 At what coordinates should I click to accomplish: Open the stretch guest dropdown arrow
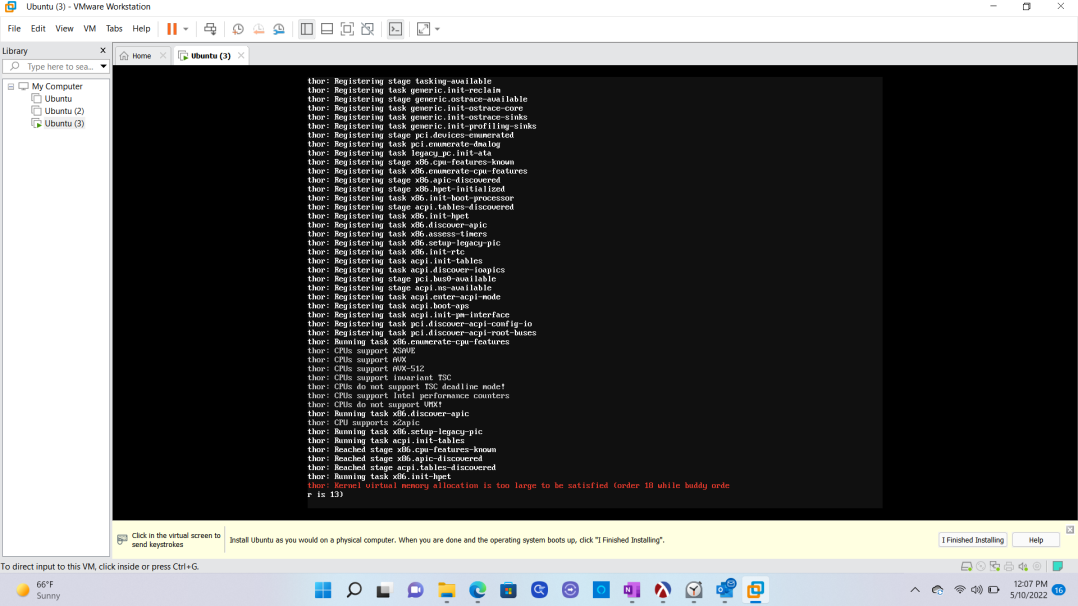[x=437, y=29]
